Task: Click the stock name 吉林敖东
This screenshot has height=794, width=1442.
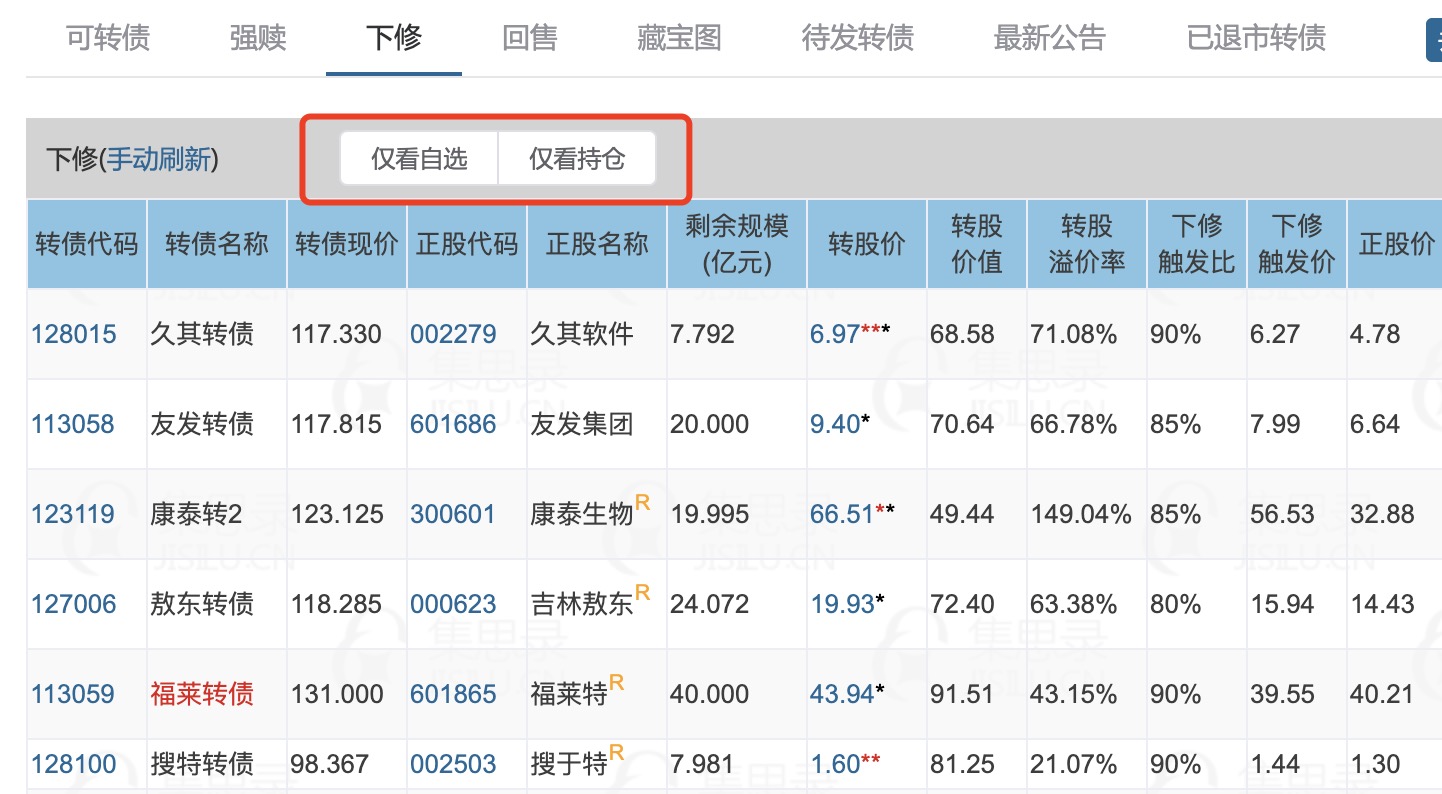Action: click(582, 604)
